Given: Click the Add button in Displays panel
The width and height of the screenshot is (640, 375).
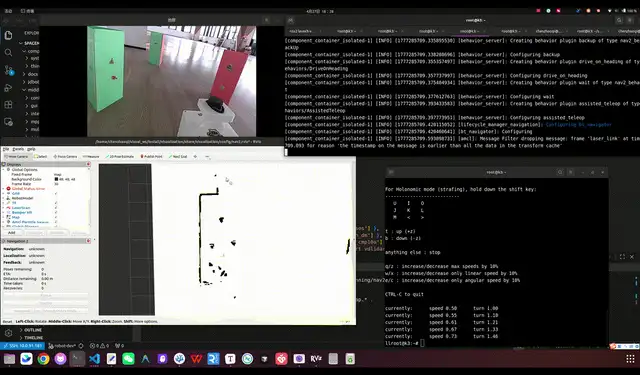Looking at the screenshot, I should point(12,233).
